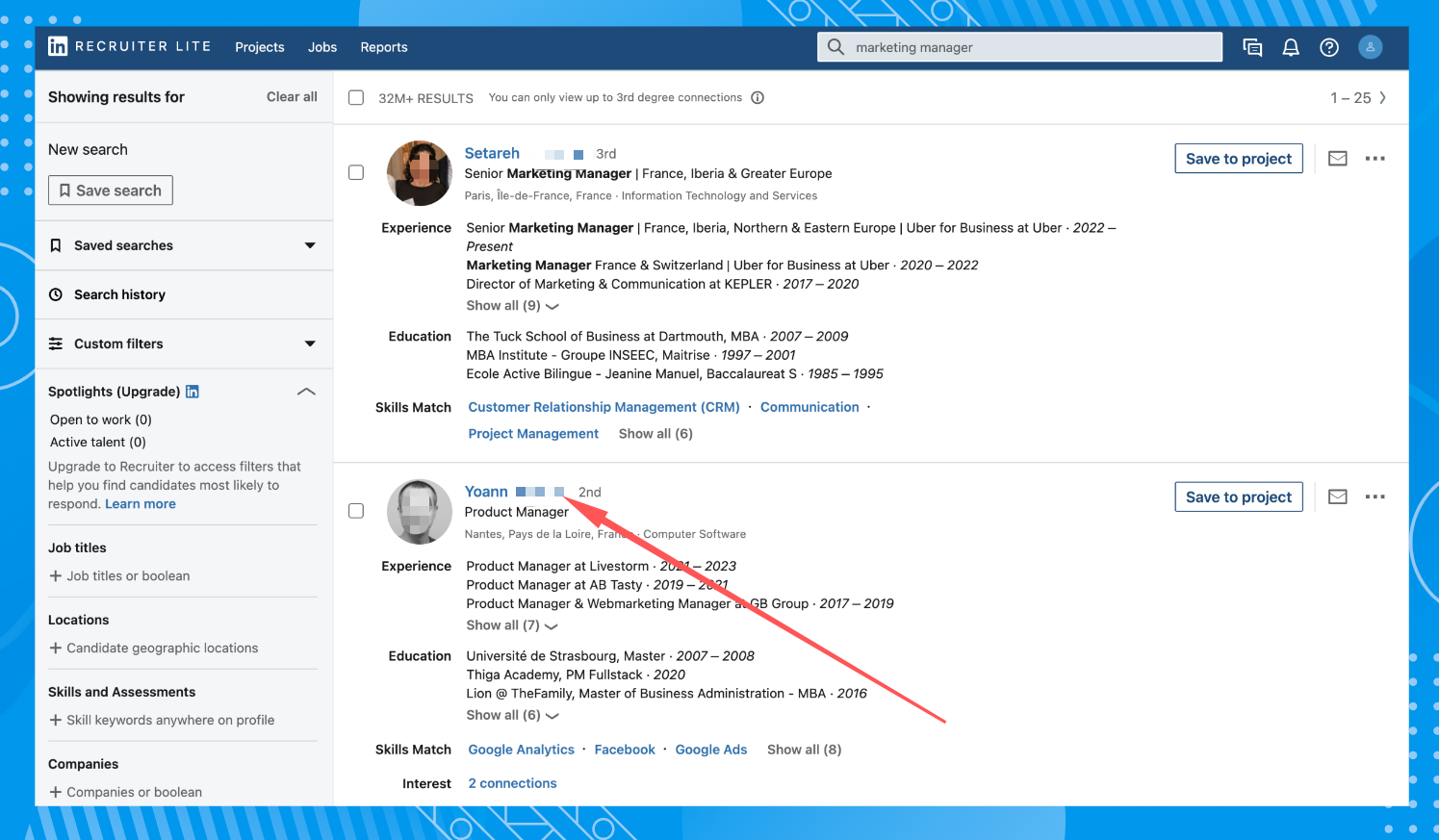Click the Project Management skill link
The height and width of the screenshot is (840, 1439).
pyautogui.click(x=533, y=434)
